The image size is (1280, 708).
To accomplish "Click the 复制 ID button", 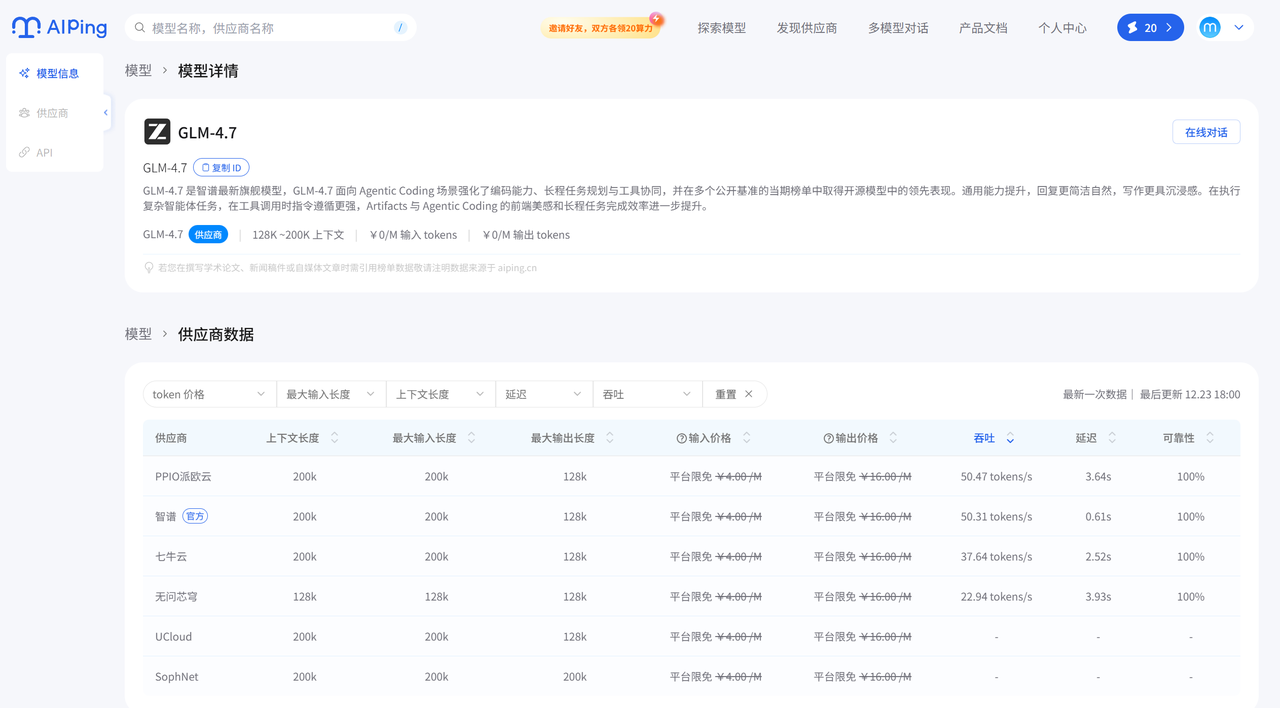I will tap(221, 168).
